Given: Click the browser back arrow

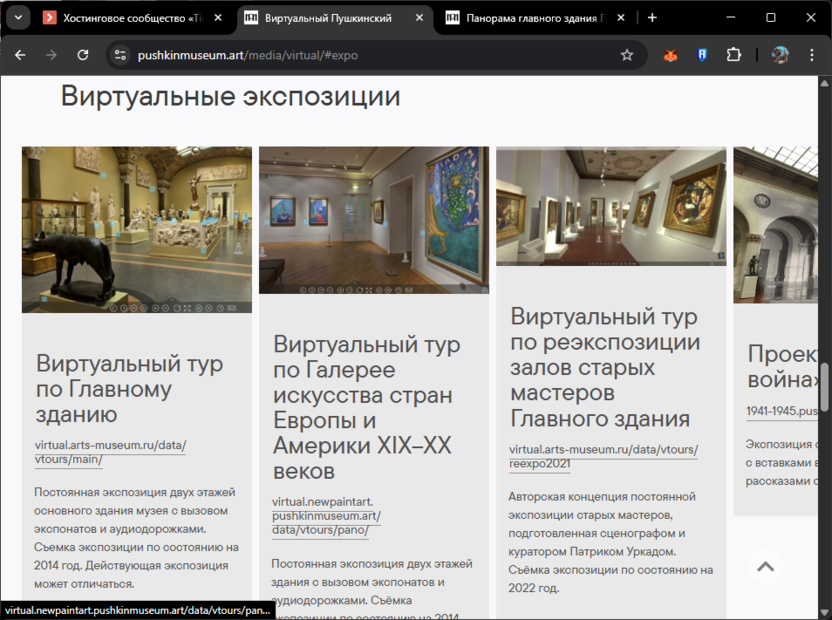Looking at the screenshot, I should pyautogui.click(x=20, y=55).
